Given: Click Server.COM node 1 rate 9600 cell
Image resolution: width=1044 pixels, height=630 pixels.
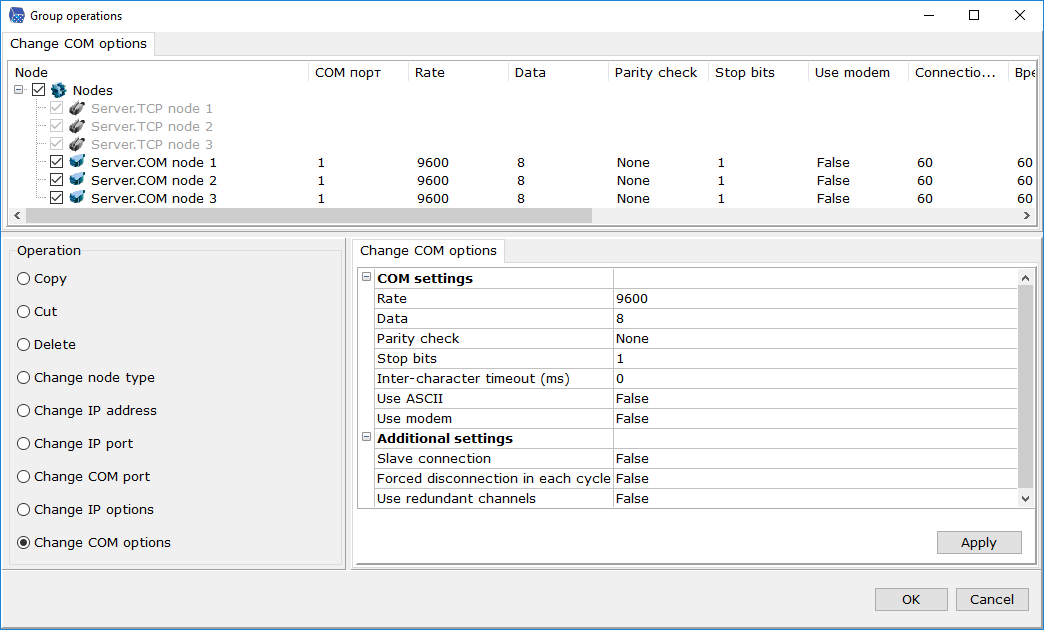Looking at the screenshot, I should pos(433,162).
